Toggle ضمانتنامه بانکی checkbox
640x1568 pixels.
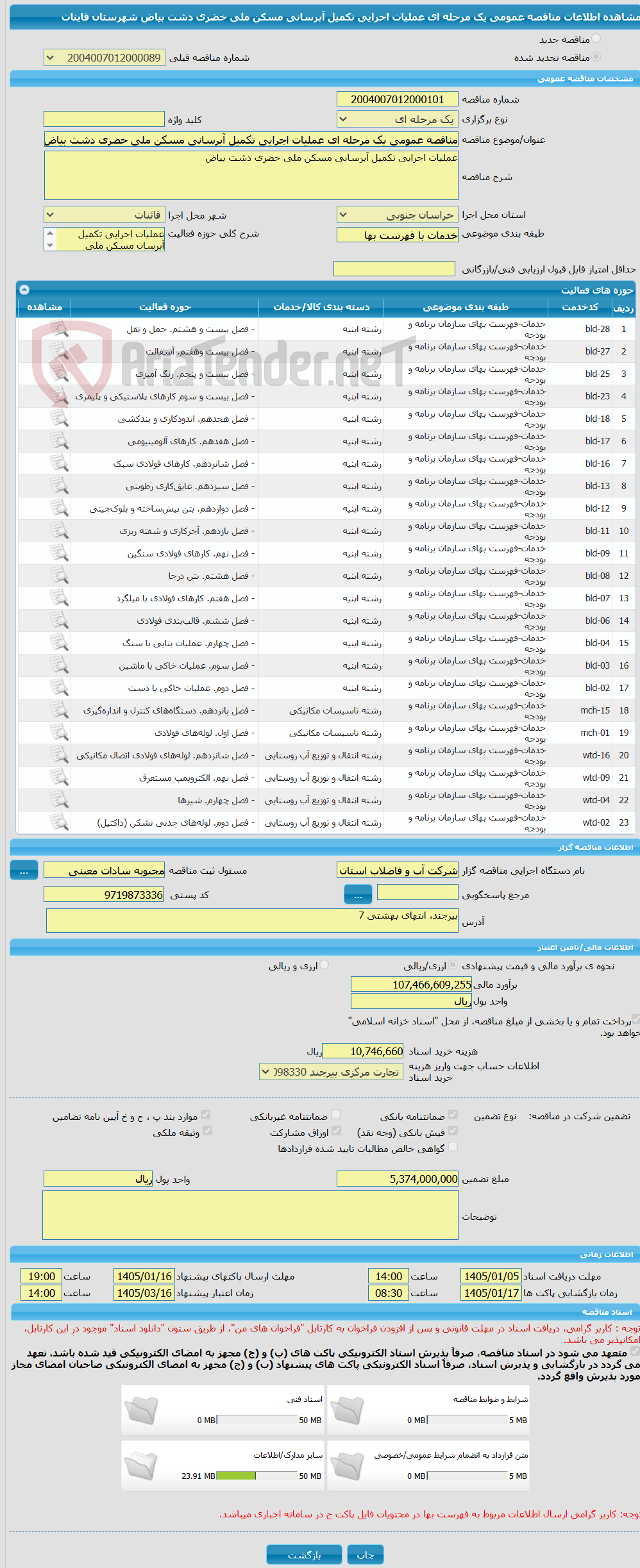453,1115
